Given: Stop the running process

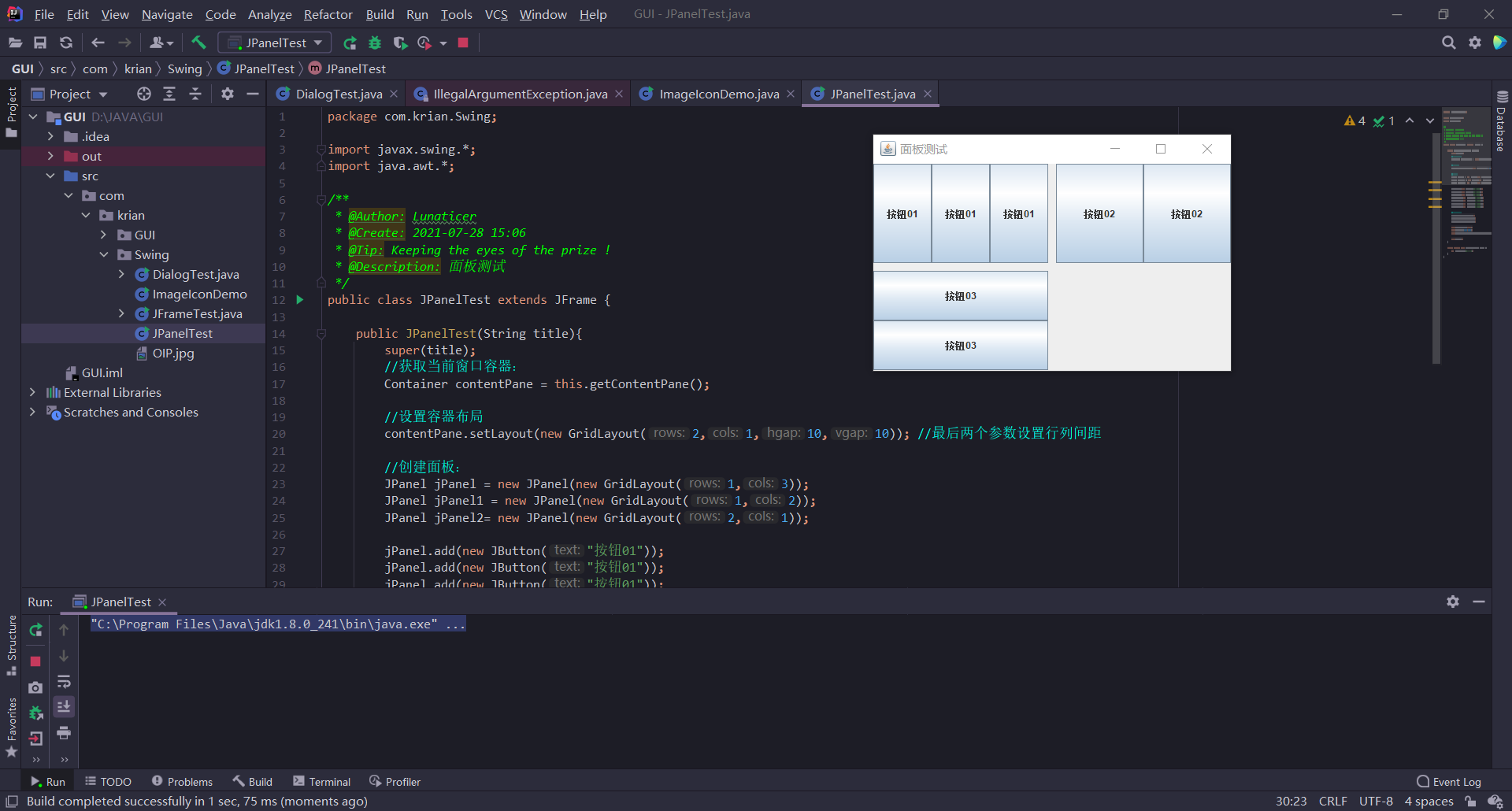Looking at the screenshot, I should click(x=463, y=43).
